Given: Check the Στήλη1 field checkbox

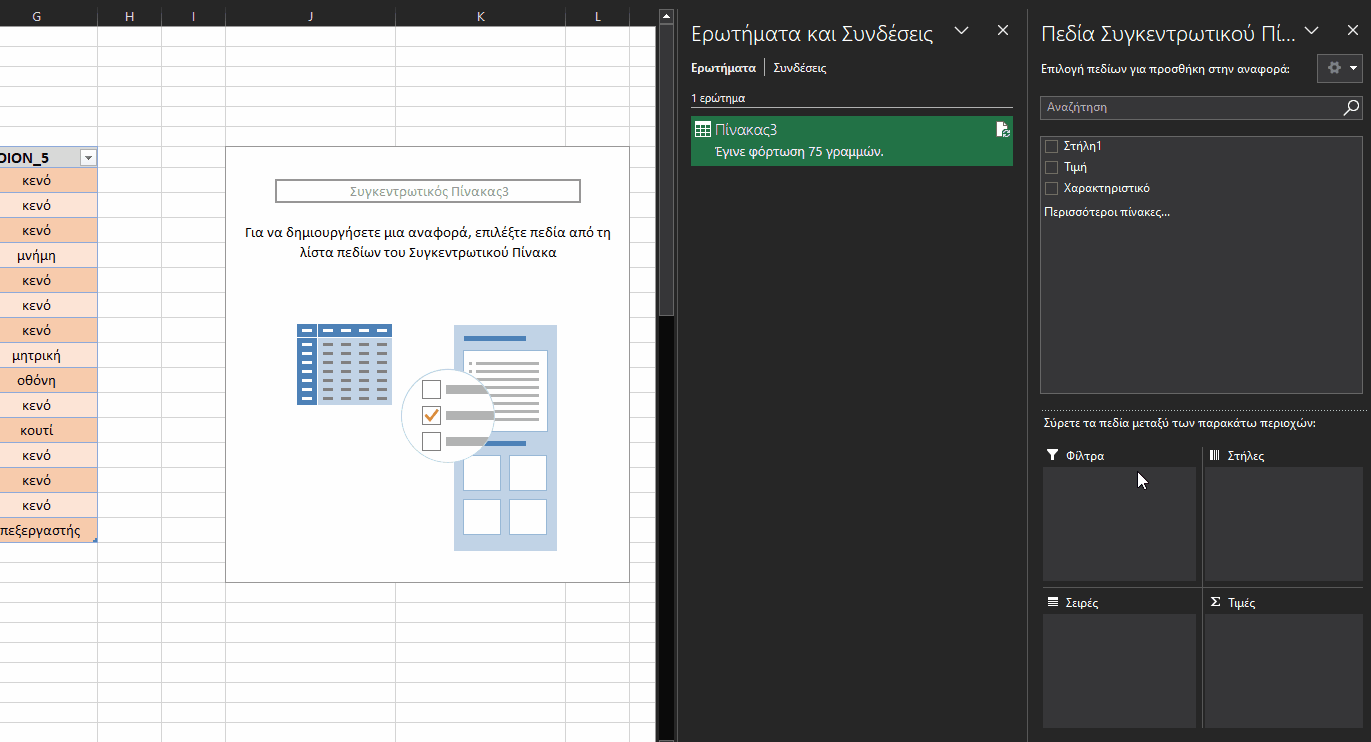Looking at the screenshot, I should pos(1051,145).
